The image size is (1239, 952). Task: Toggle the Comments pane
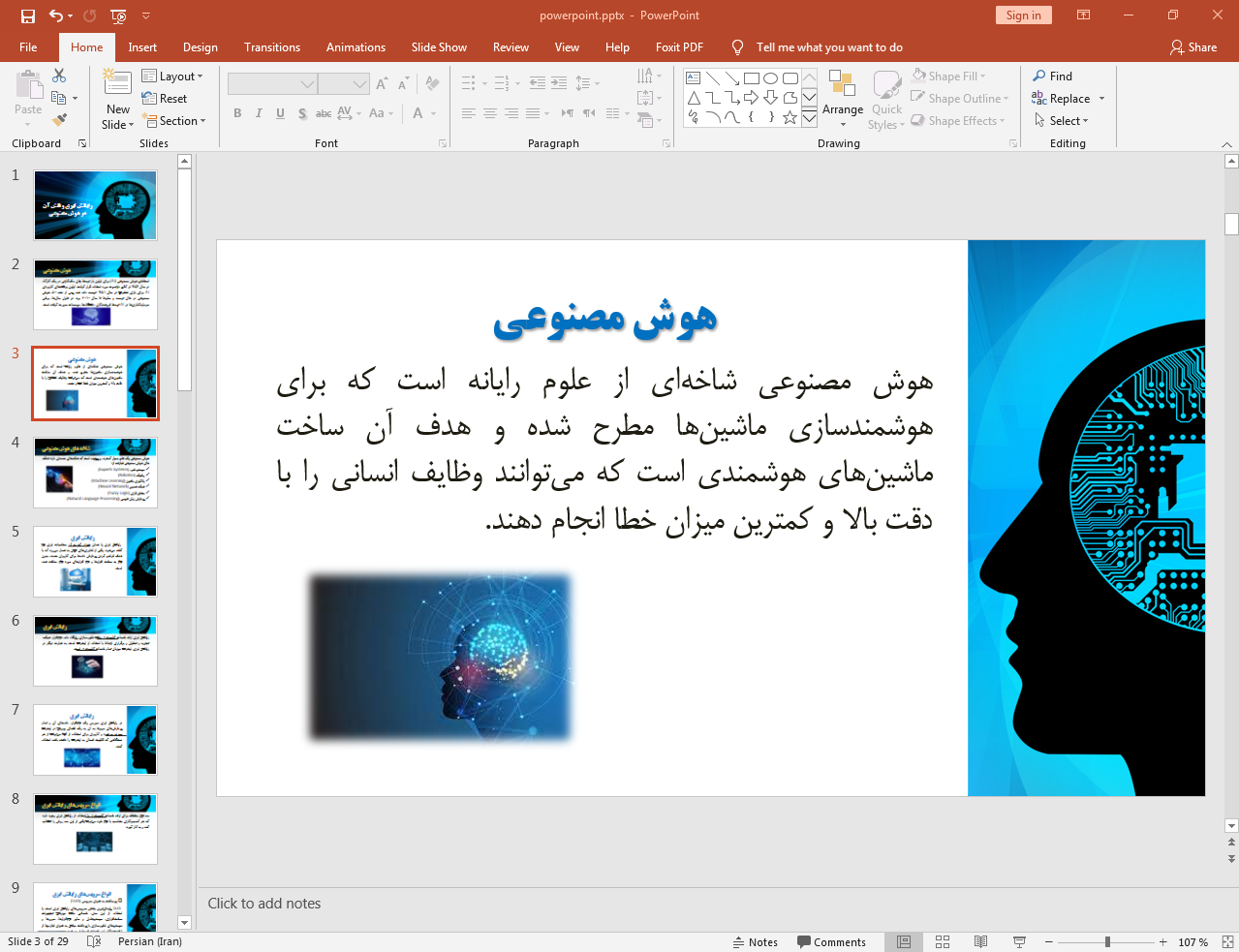point(831,941)
